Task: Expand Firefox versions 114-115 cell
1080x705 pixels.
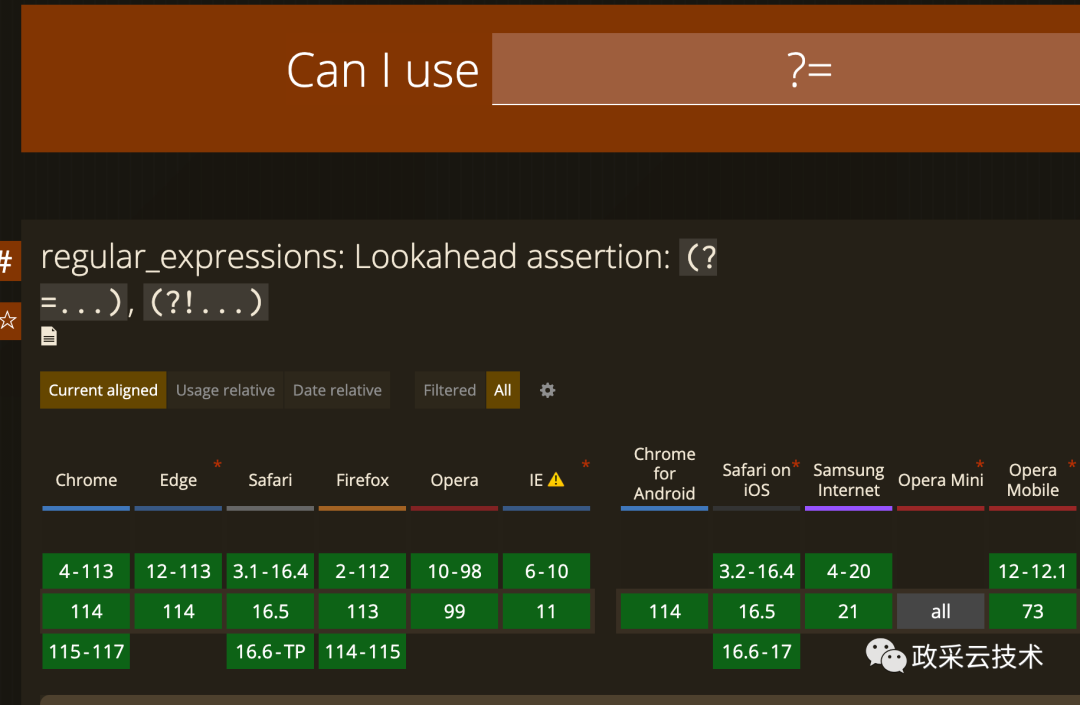Action: coord(362,652)
